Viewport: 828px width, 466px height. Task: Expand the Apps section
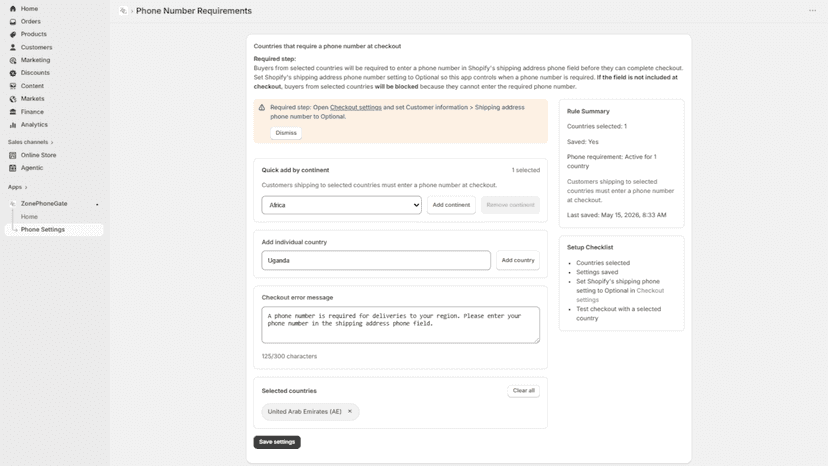tap(17, 187)
